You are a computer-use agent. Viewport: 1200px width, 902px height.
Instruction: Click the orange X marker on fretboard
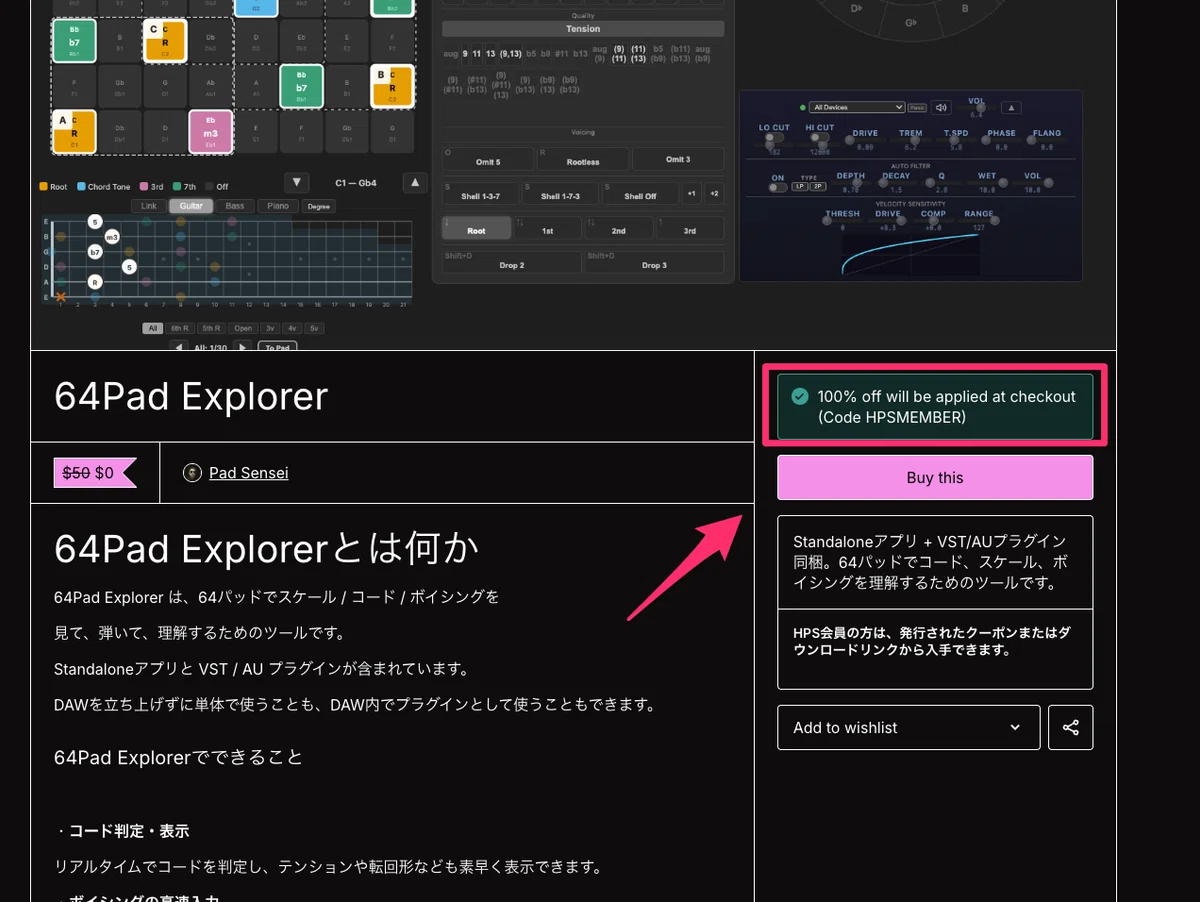(61, 297)
